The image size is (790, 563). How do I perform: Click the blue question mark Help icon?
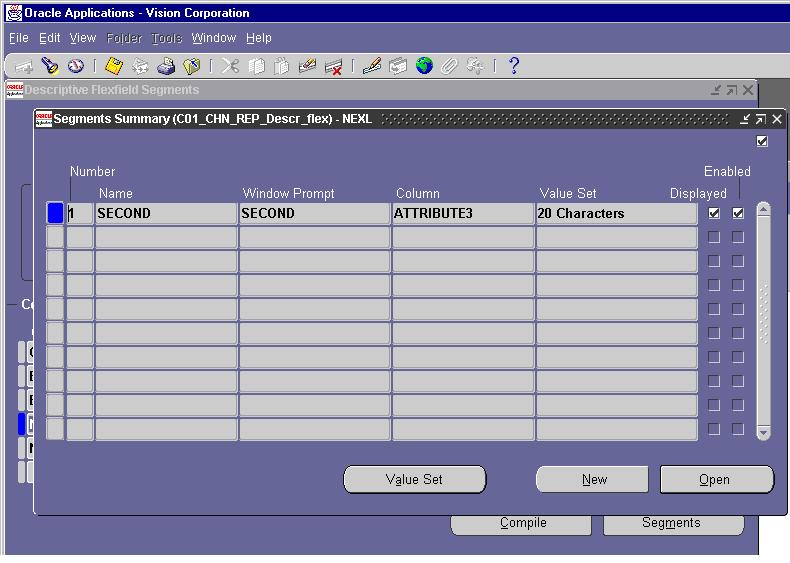tap(513, 66)
